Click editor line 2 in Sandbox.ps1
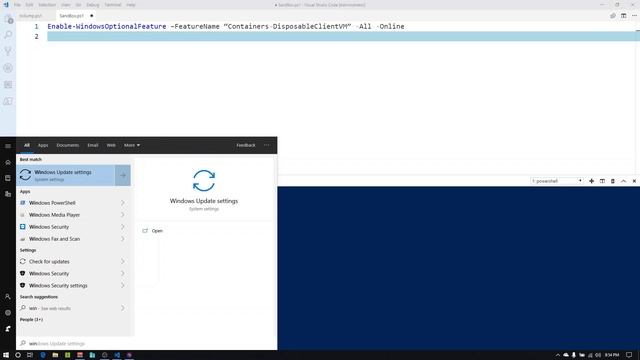This screenshot has height=360, width=640. coord(343,36)
